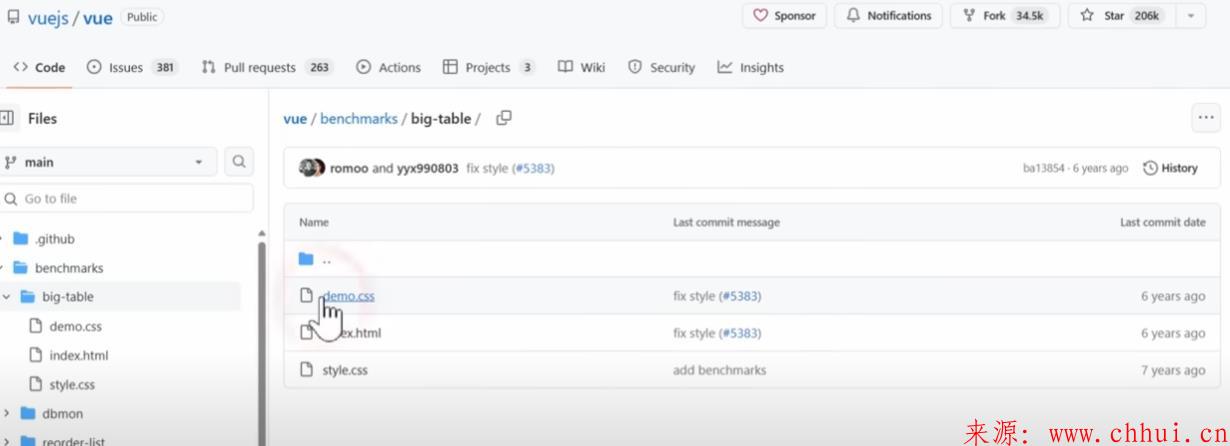Collapse the big-table folder chevron
This screenshot has width=1230, height=446.
[7, 297]
